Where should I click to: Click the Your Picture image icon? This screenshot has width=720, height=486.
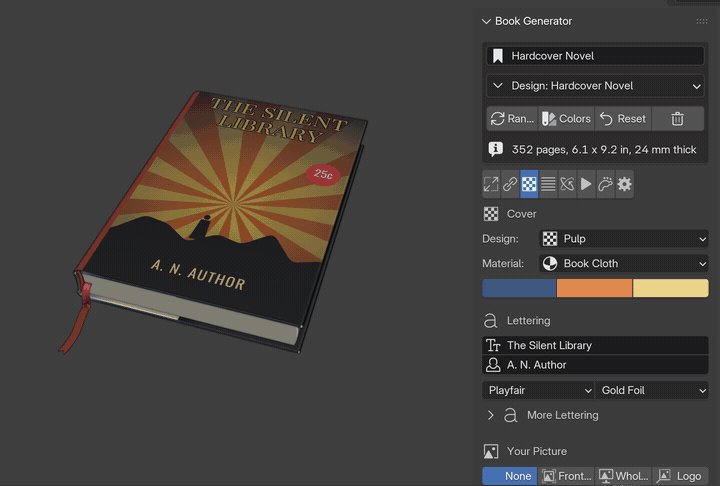pyautogui.click(x=491, y=452)
